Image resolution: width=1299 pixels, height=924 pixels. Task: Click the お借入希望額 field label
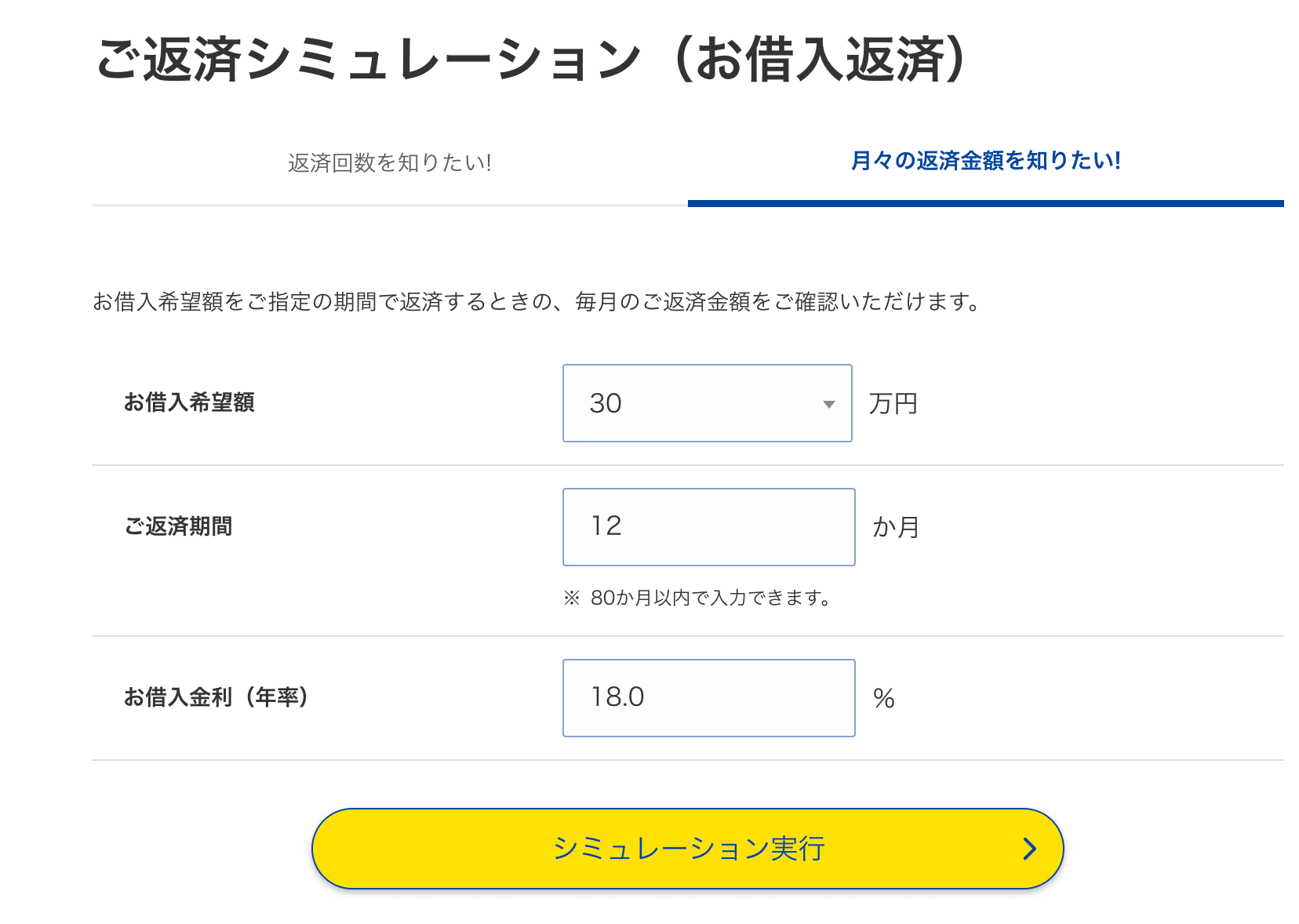pyautogui.click(x=189, y=402)
